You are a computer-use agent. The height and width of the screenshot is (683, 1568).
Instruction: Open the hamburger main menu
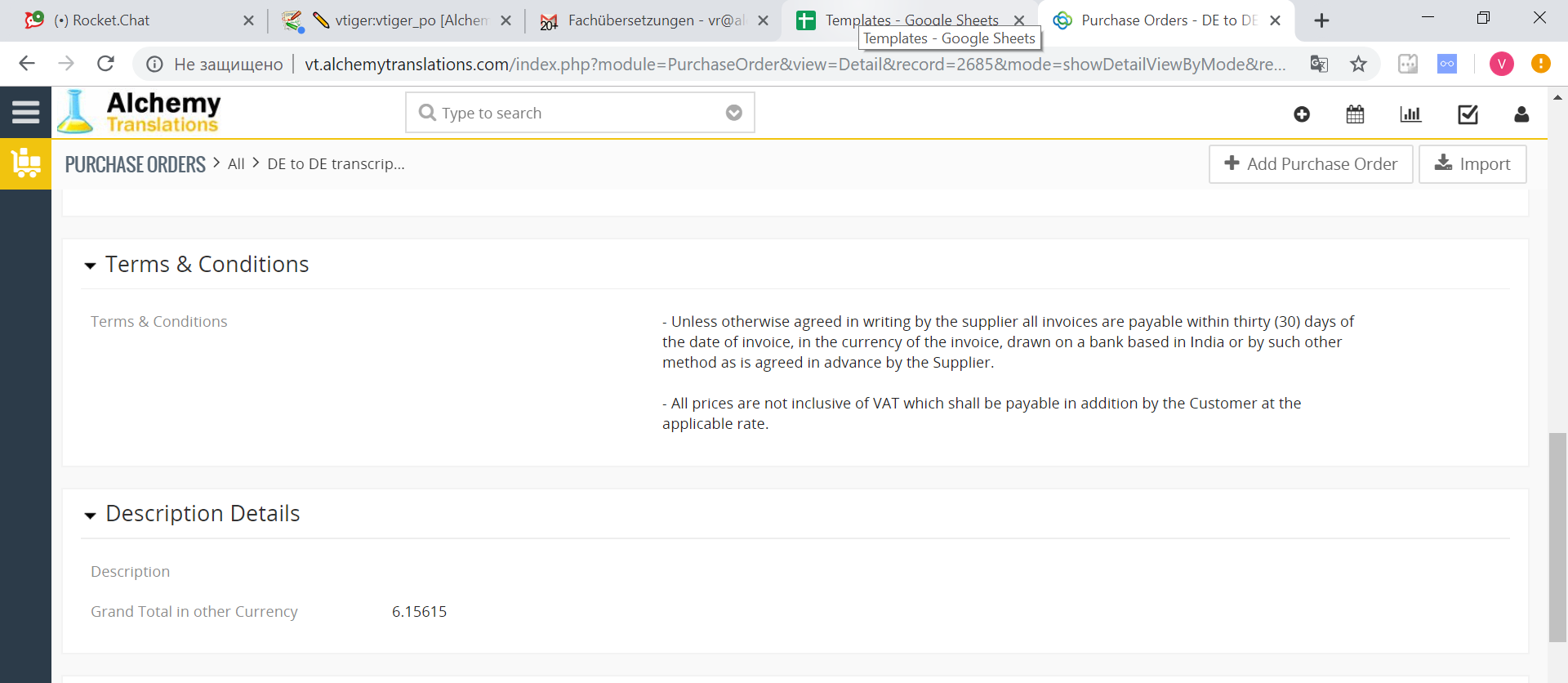coord(25,112)
